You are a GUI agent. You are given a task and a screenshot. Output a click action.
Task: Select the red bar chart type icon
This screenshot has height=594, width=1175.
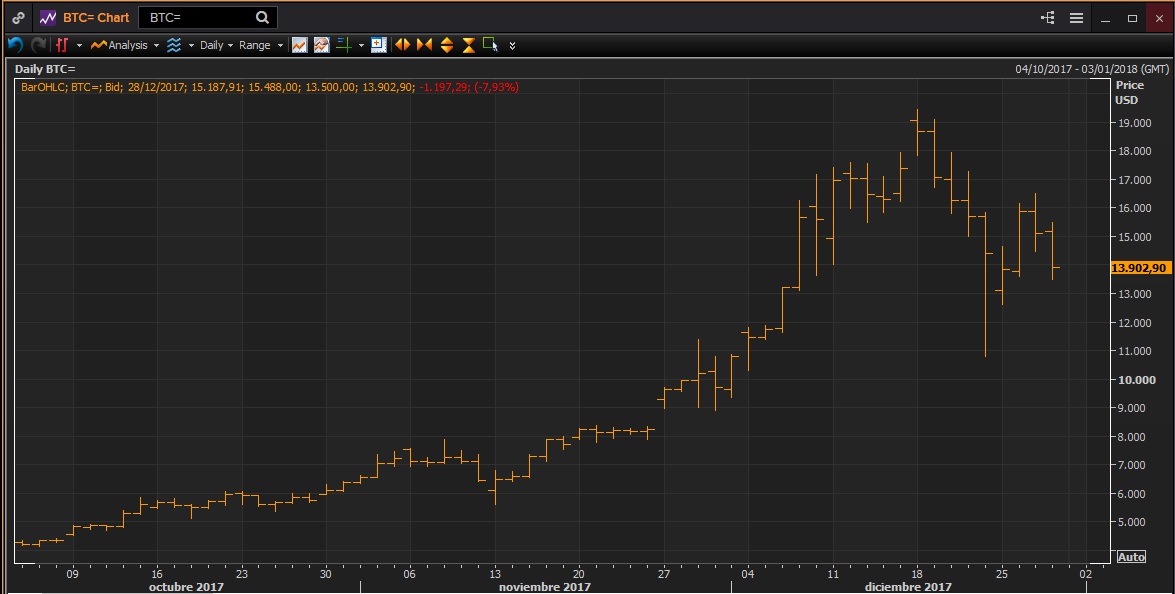[x=62, y=45]
